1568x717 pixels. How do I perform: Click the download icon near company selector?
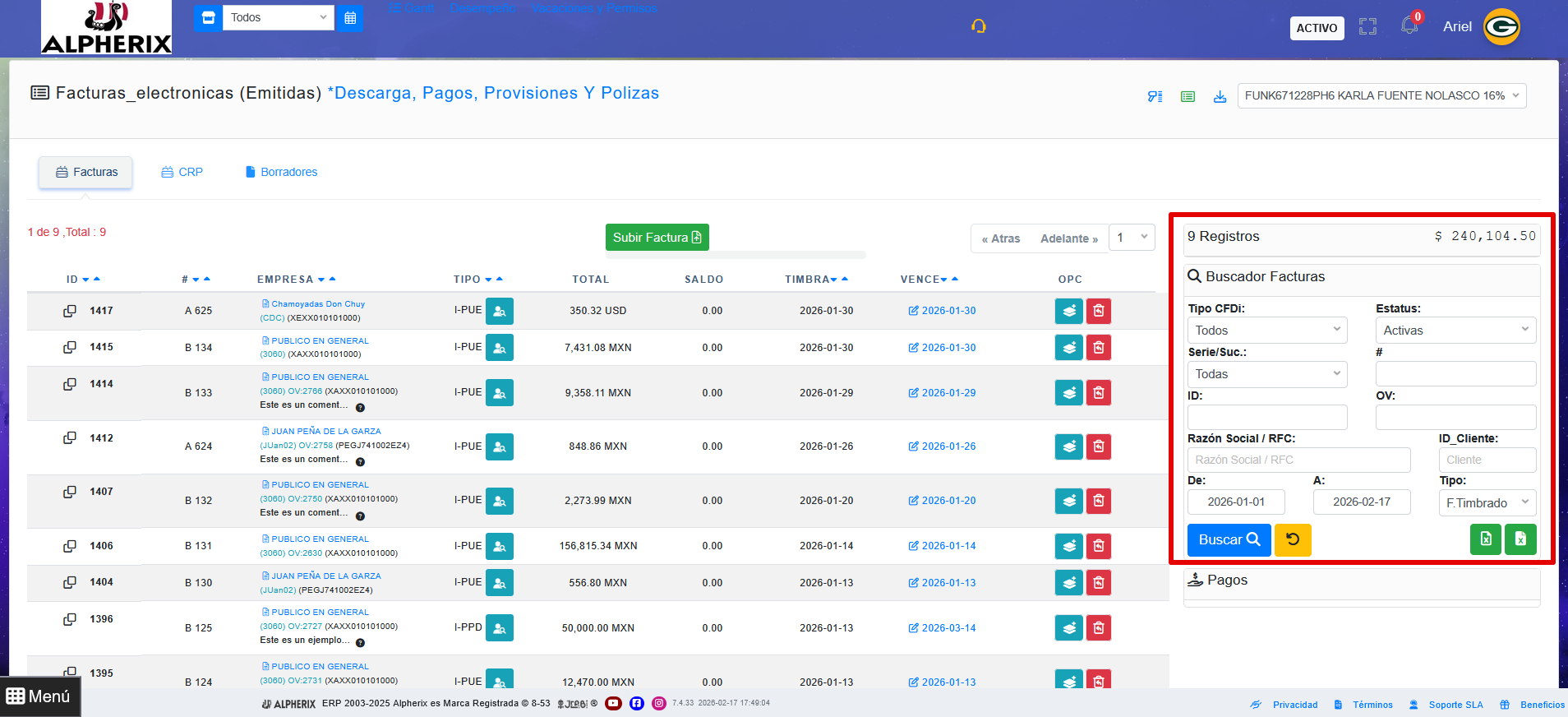(x=1220, y=96)
